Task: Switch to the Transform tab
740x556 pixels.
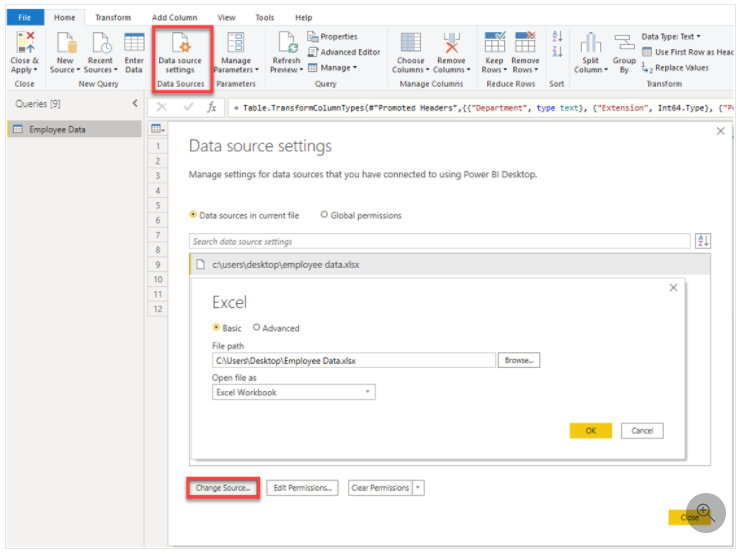Action: [113, 17]
